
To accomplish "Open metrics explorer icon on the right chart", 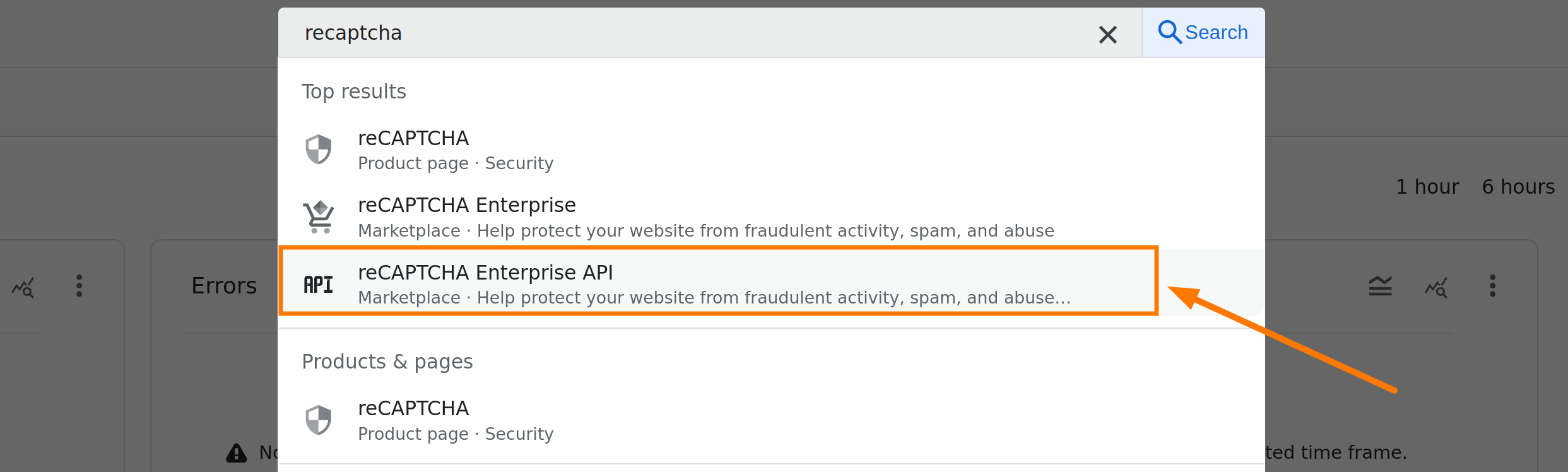I will [x=1436, y=287].
